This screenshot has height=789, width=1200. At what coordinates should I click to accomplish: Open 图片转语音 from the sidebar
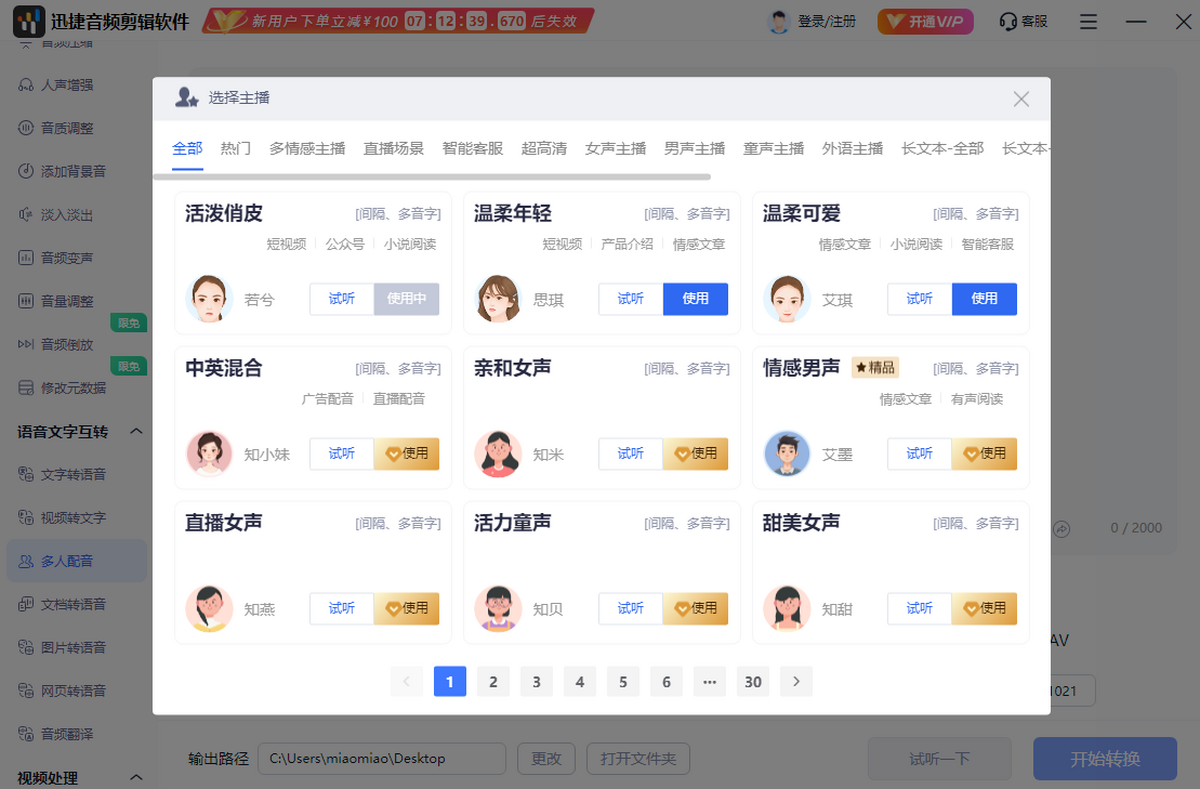tap(73, 647)
